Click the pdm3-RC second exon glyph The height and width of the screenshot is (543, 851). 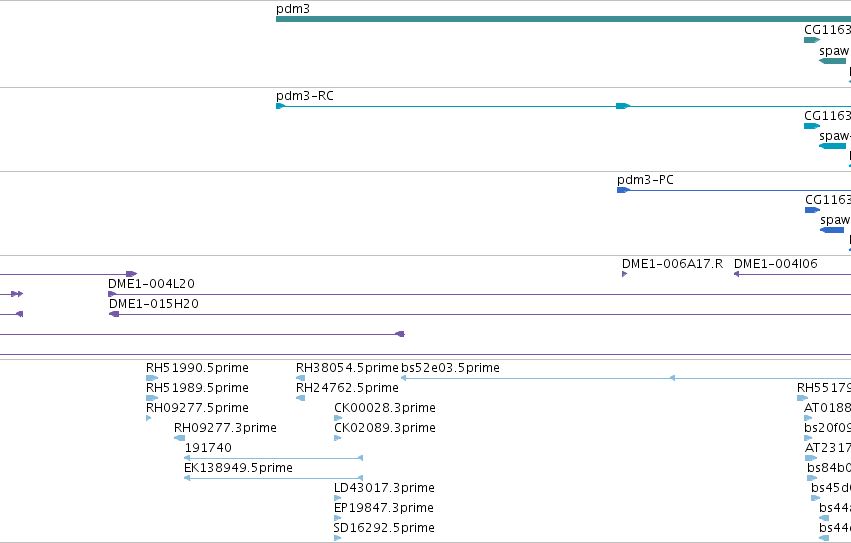click(623, 106)
